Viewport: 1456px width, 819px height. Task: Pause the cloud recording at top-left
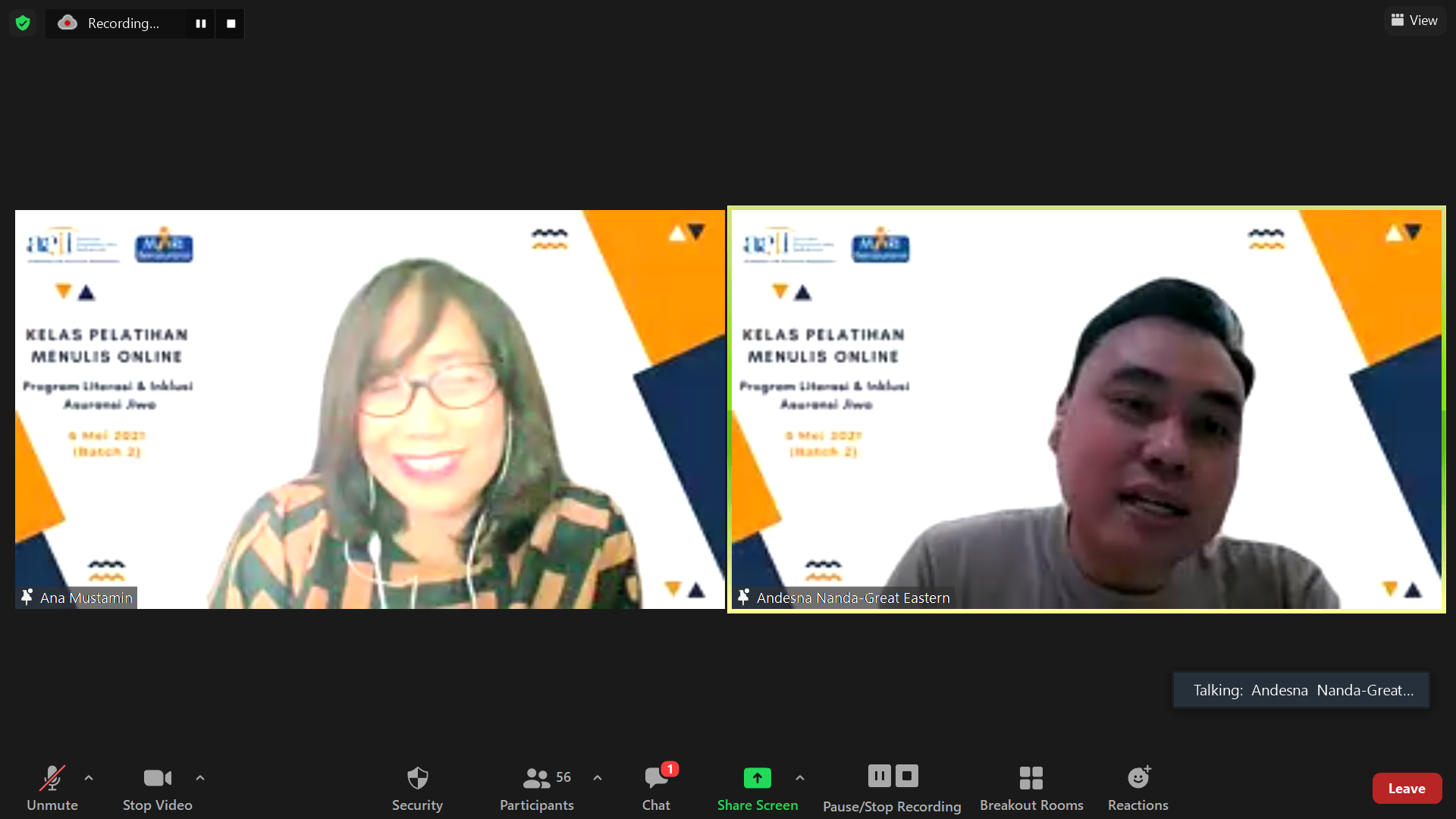200,24
